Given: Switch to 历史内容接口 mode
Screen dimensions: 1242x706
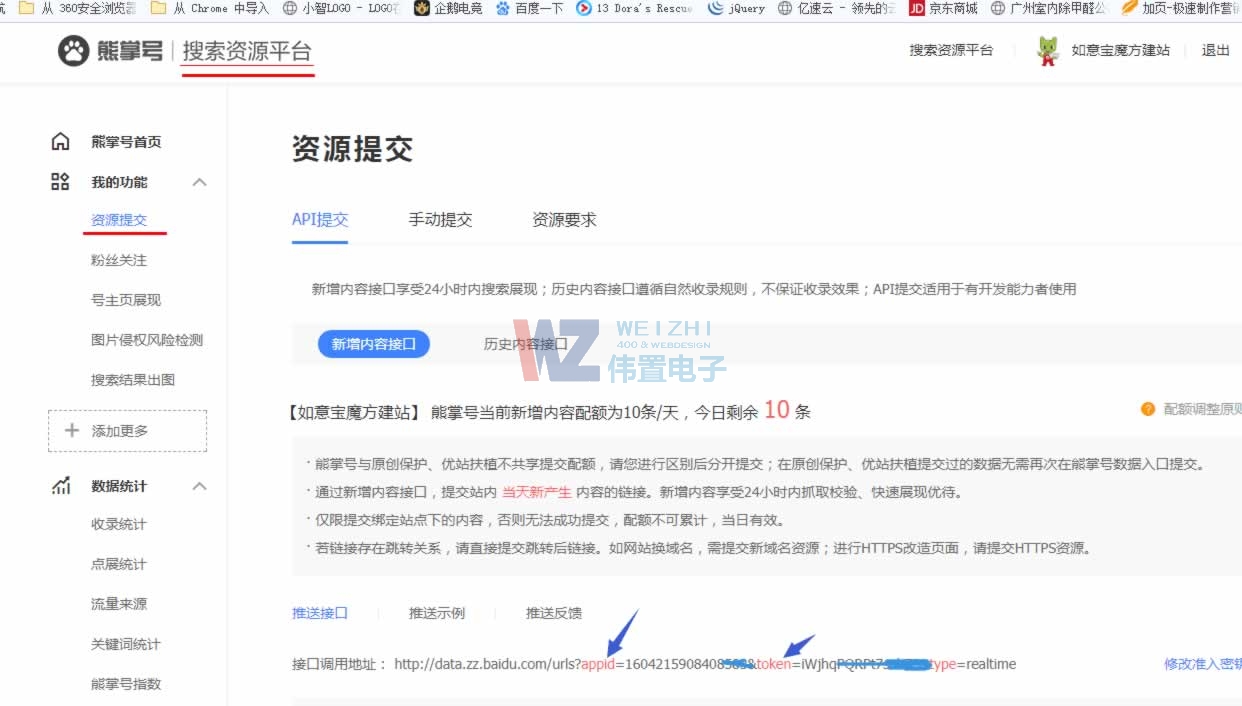Looking at the screenshot, I should [x=527, y=343].
